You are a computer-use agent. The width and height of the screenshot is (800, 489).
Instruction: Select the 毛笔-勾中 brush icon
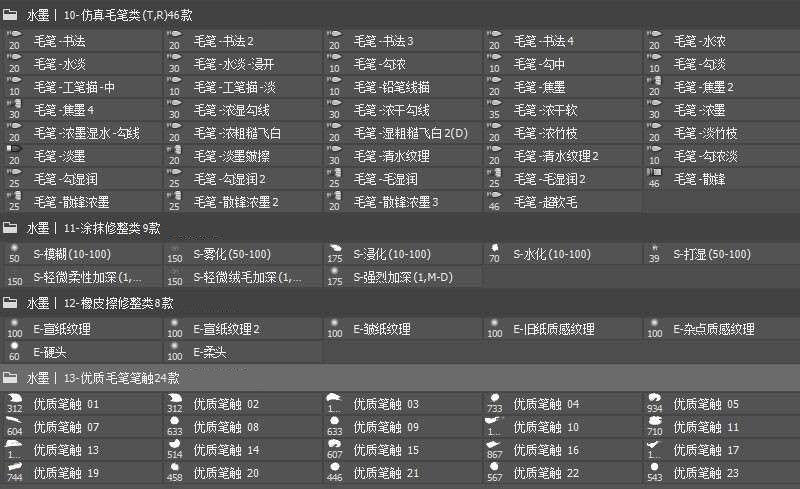[x=494, y=63]
